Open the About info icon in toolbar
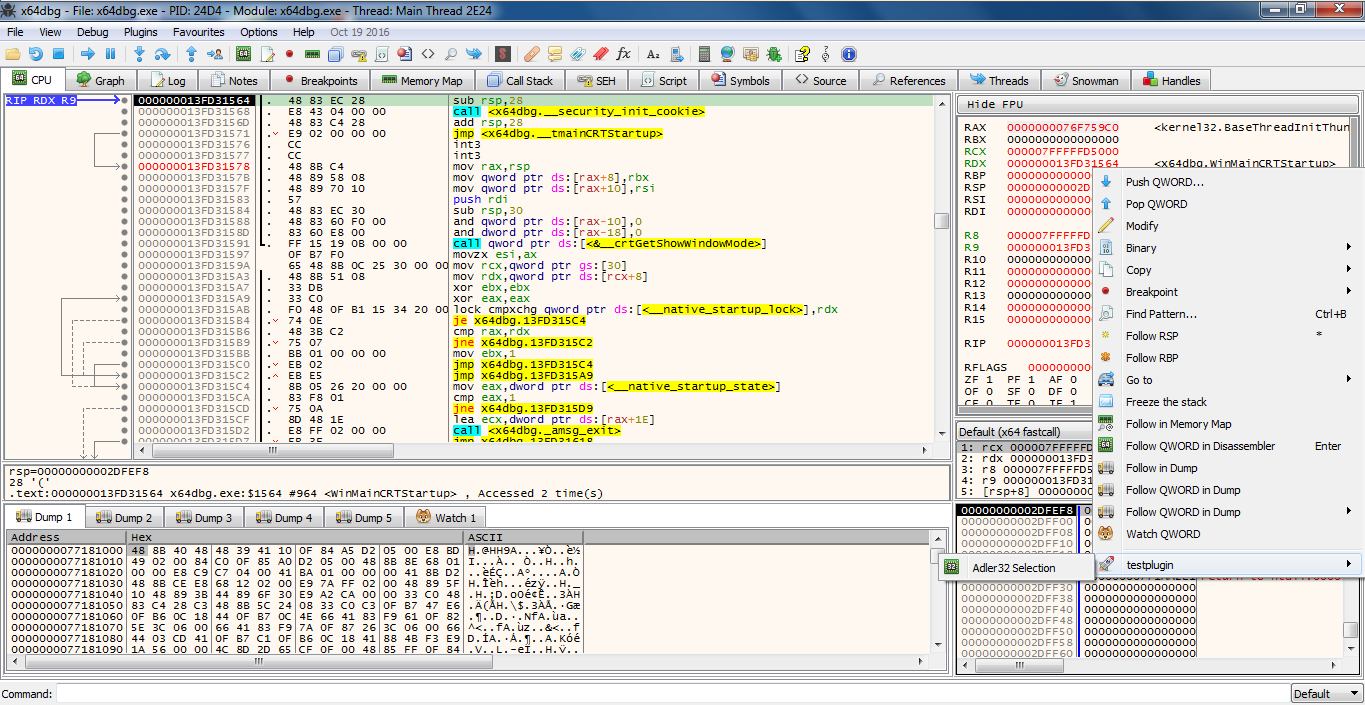 (849, 54)
